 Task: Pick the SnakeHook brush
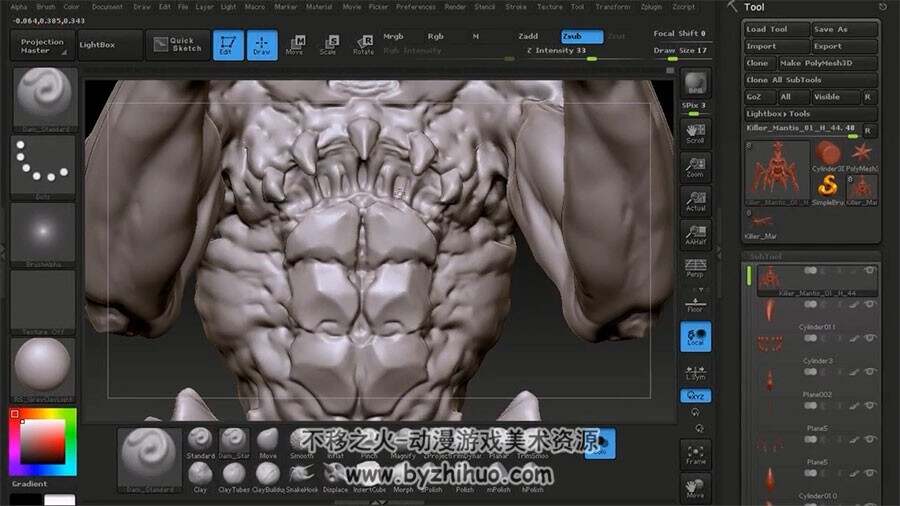pyautogui.click(x=302, y=477)
